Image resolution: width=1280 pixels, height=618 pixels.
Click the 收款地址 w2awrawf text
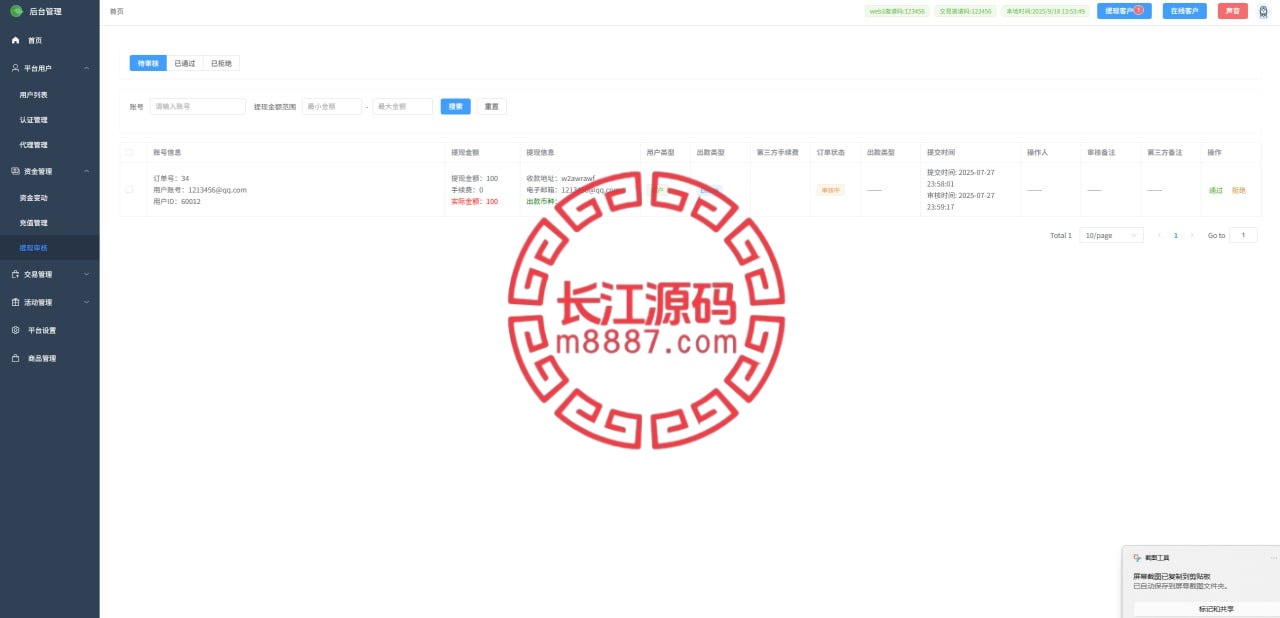click(x=560, y=178)
